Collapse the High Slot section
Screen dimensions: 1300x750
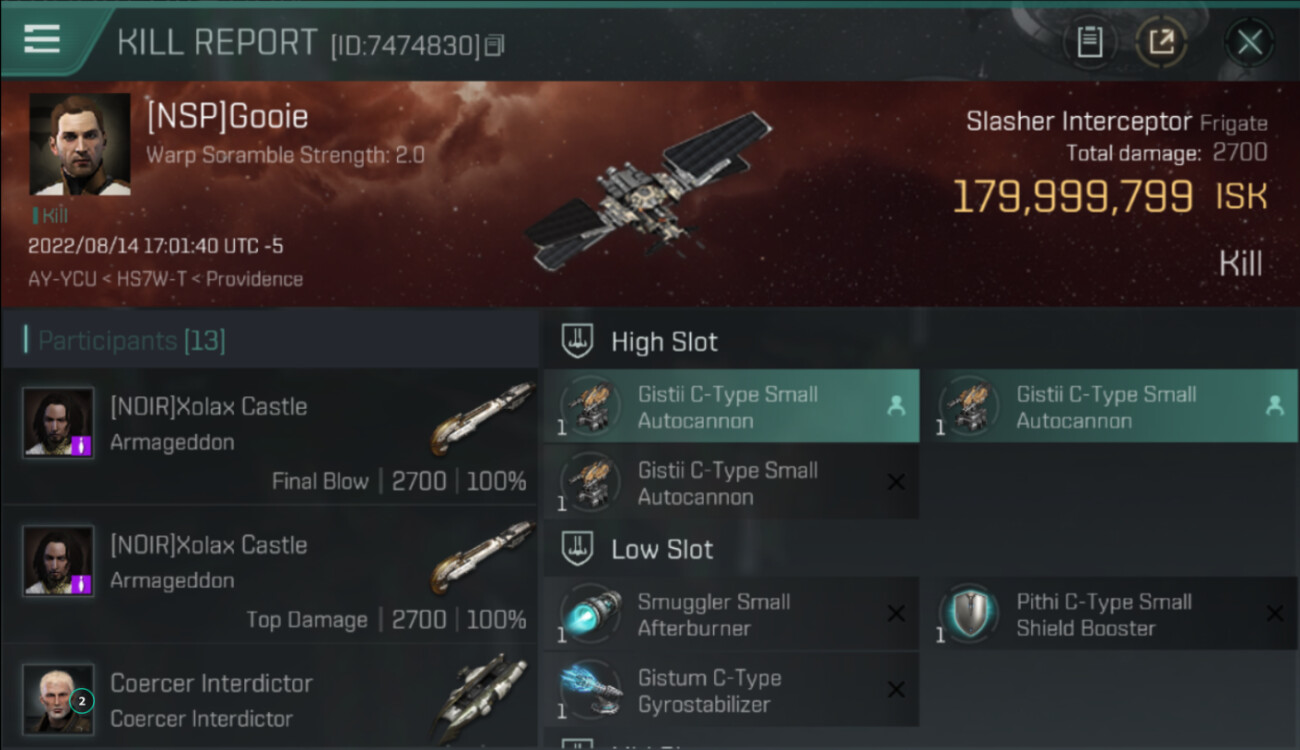click(x=640, y=342)
